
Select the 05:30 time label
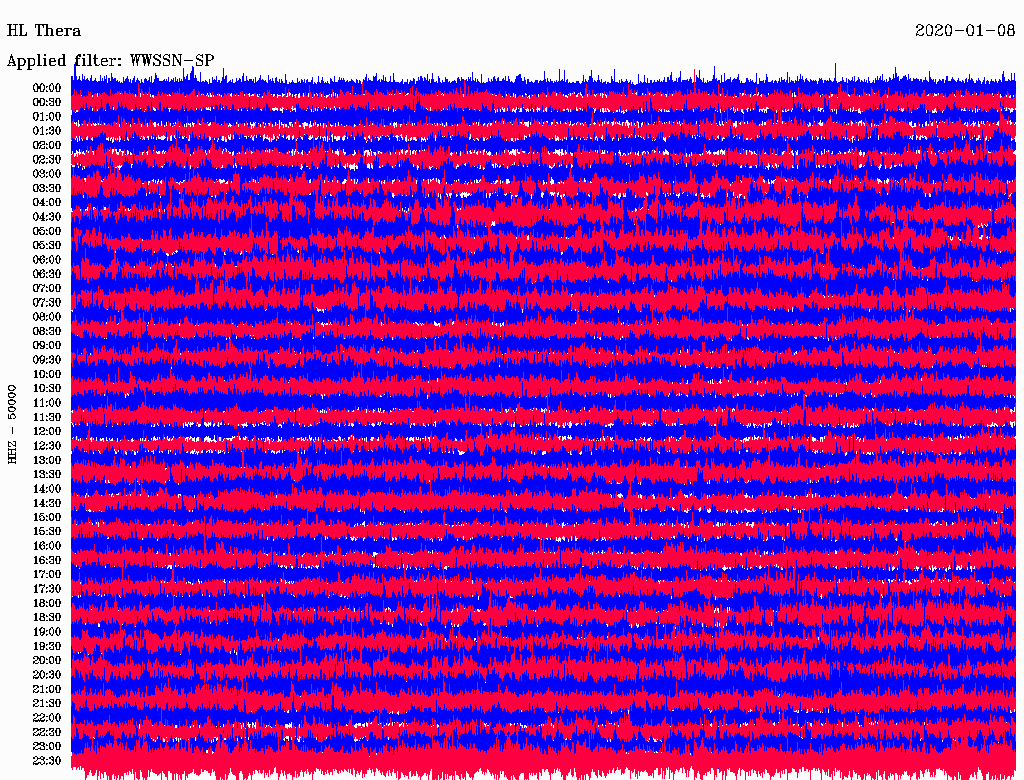(x=46, y=246)
